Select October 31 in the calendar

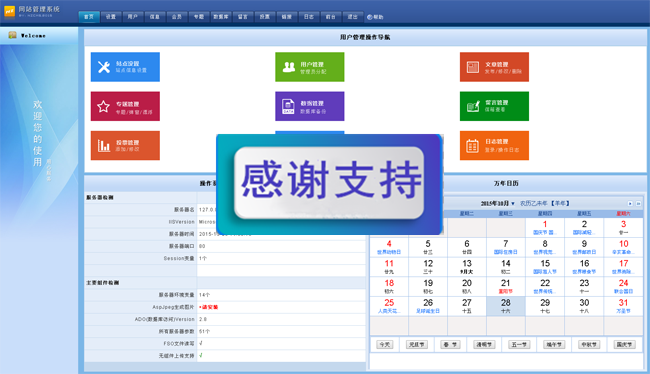[623, 306]
